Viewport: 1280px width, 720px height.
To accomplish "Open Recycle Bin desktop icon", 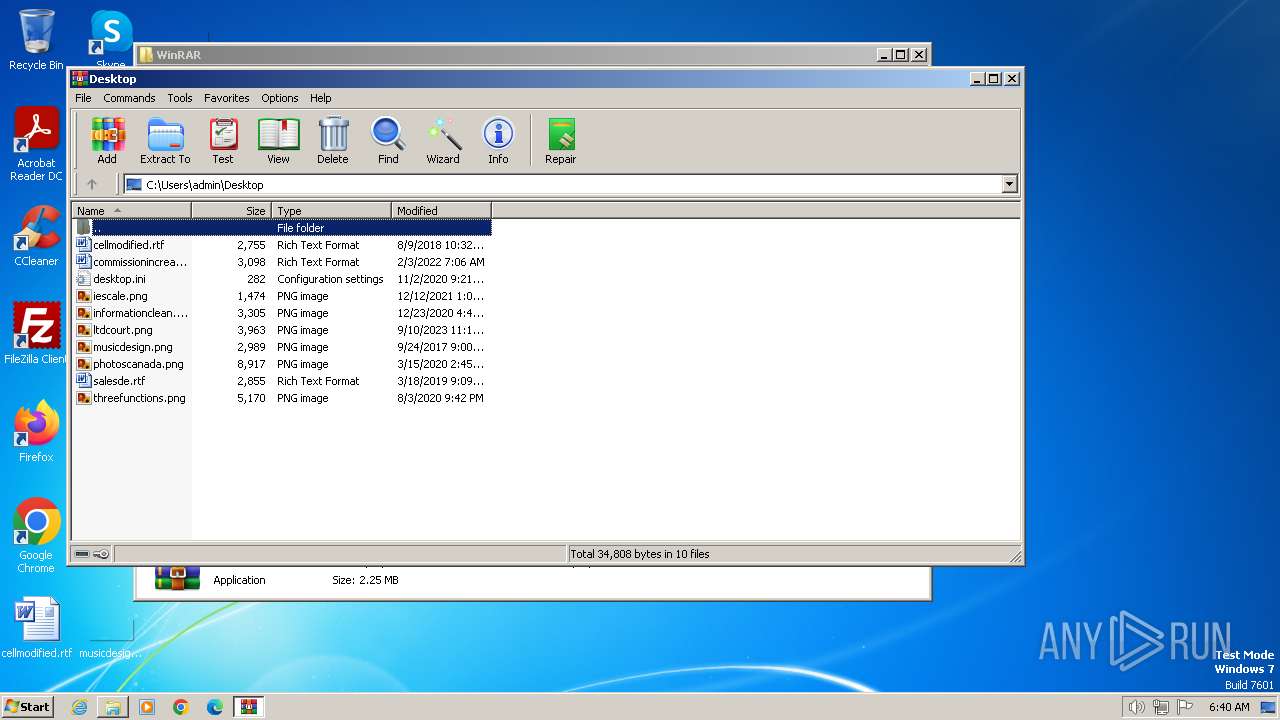I will coord(36,40).
